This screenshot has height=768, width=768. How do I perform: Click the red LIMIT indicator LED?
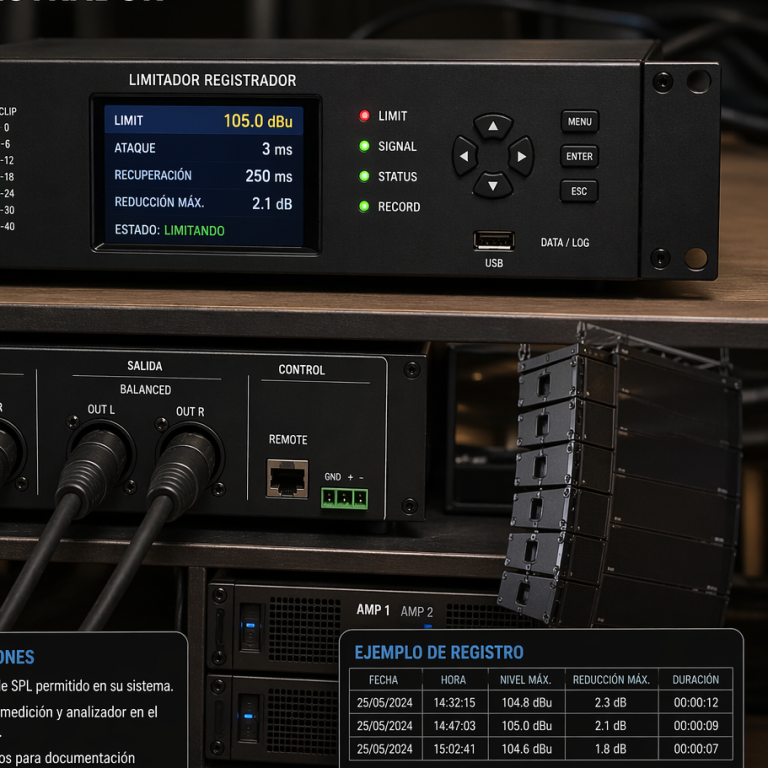point(365,116)
